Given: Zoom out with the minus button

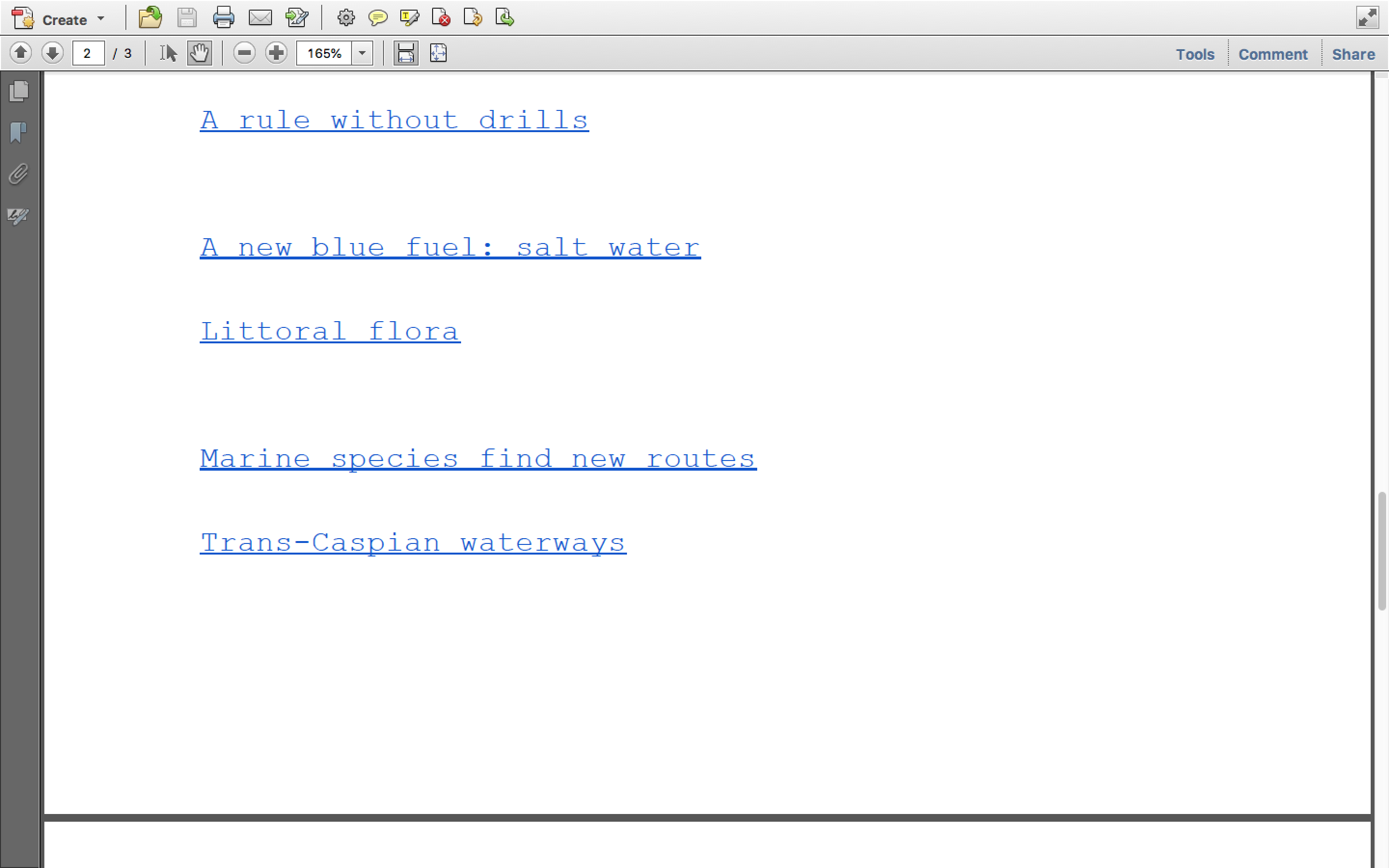Looking at the screenshot, I should pos(244,54).
